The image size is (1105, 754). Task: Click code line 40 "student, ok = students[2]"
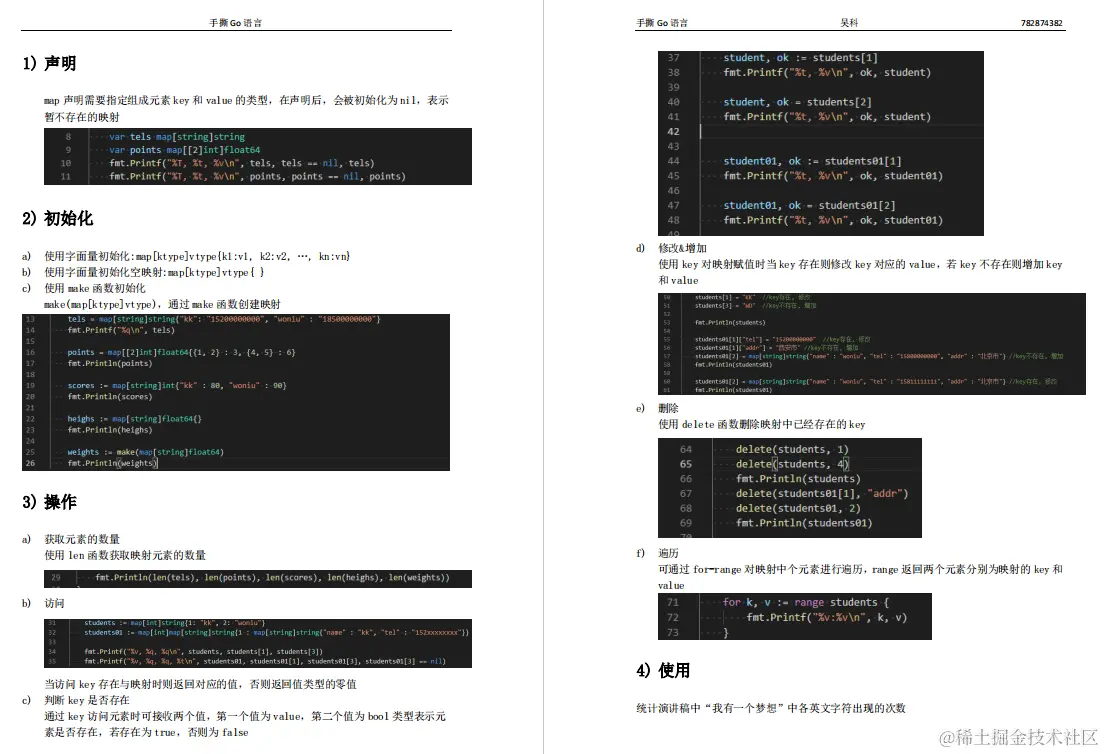797,102
